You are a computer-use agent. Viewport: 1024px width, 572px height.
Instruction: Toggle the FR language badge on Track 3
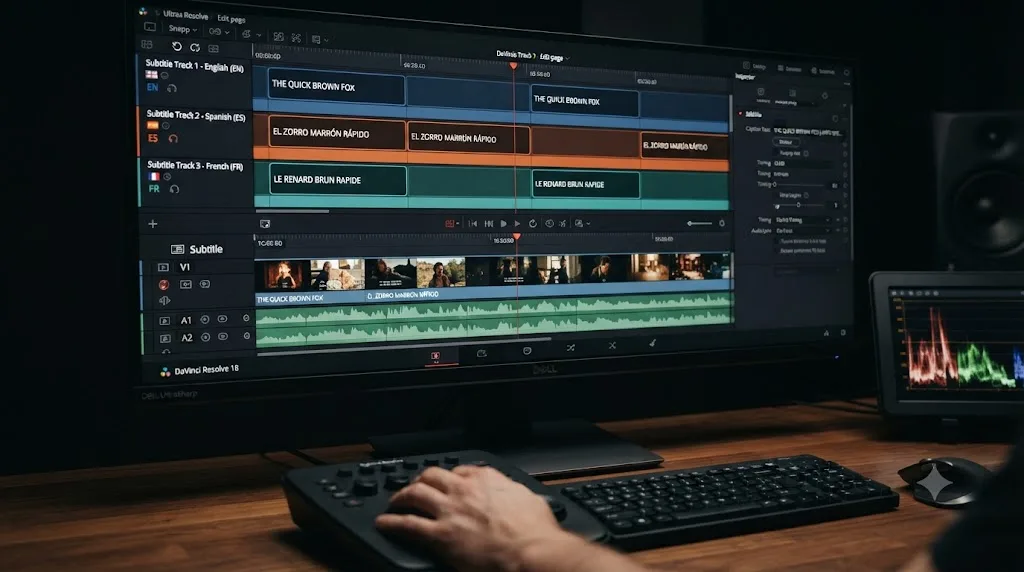pos(154,188)
